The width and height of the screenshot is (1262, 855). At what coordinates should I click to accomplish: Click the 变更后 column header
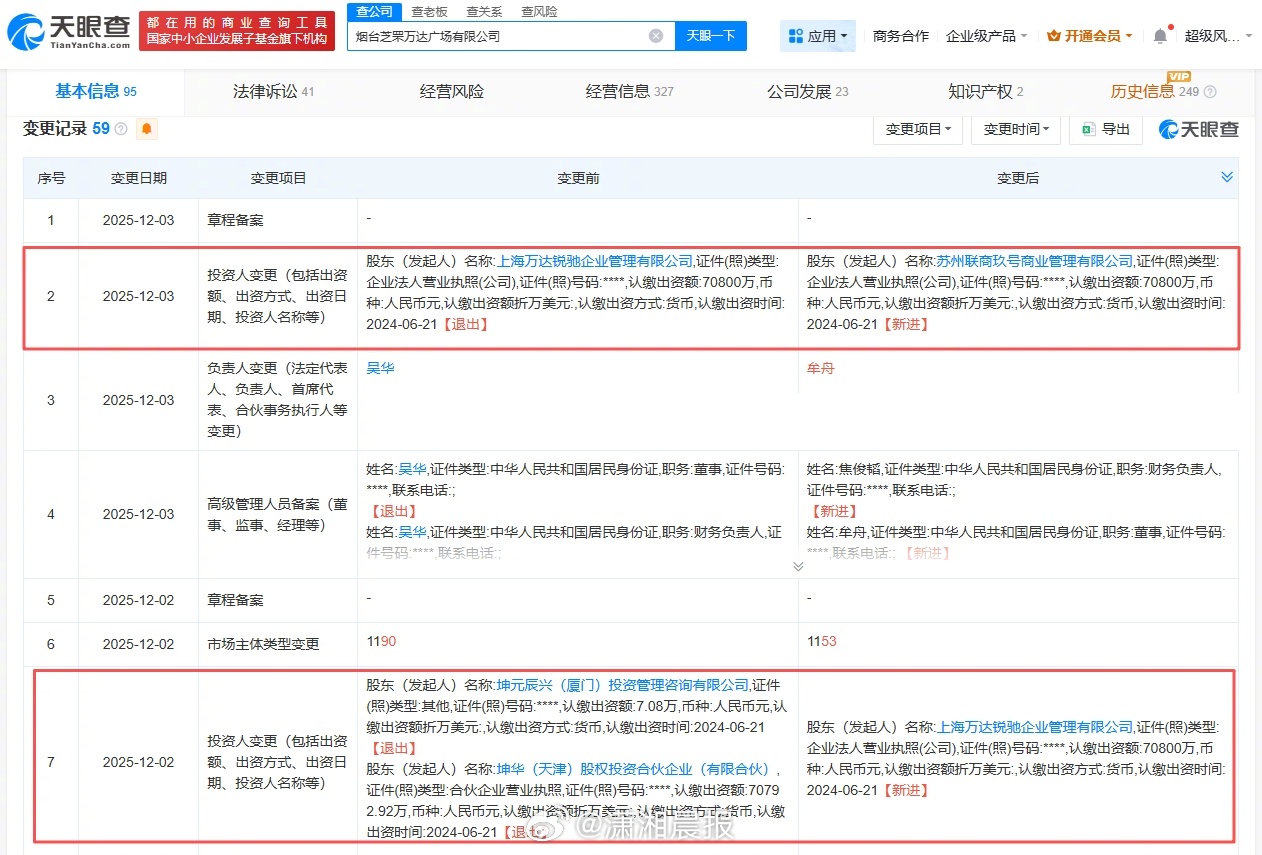[x=1018, y=178]
